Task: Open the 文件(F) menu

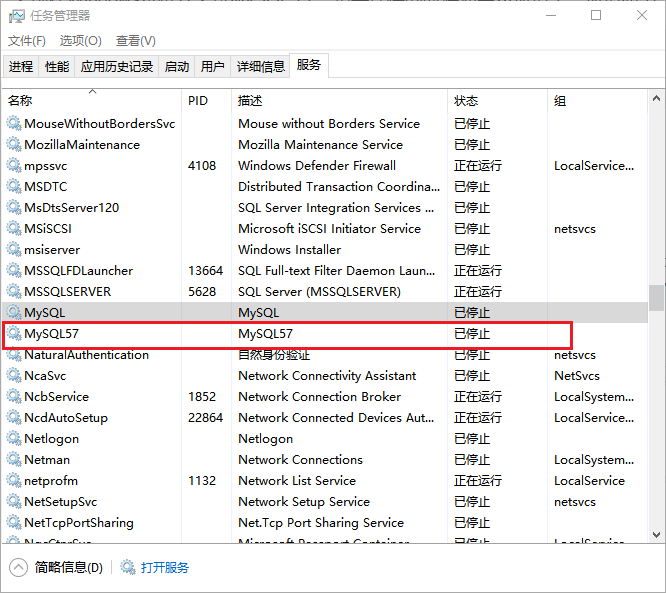Action: click(27, 41)
